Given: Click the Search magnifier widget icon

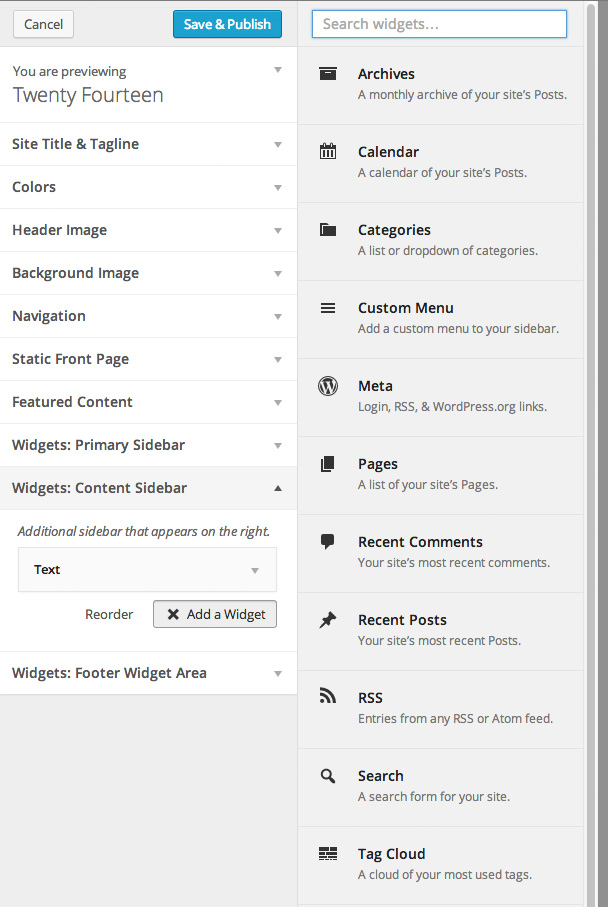Looking at the screenshot, I should click(328, 775).
